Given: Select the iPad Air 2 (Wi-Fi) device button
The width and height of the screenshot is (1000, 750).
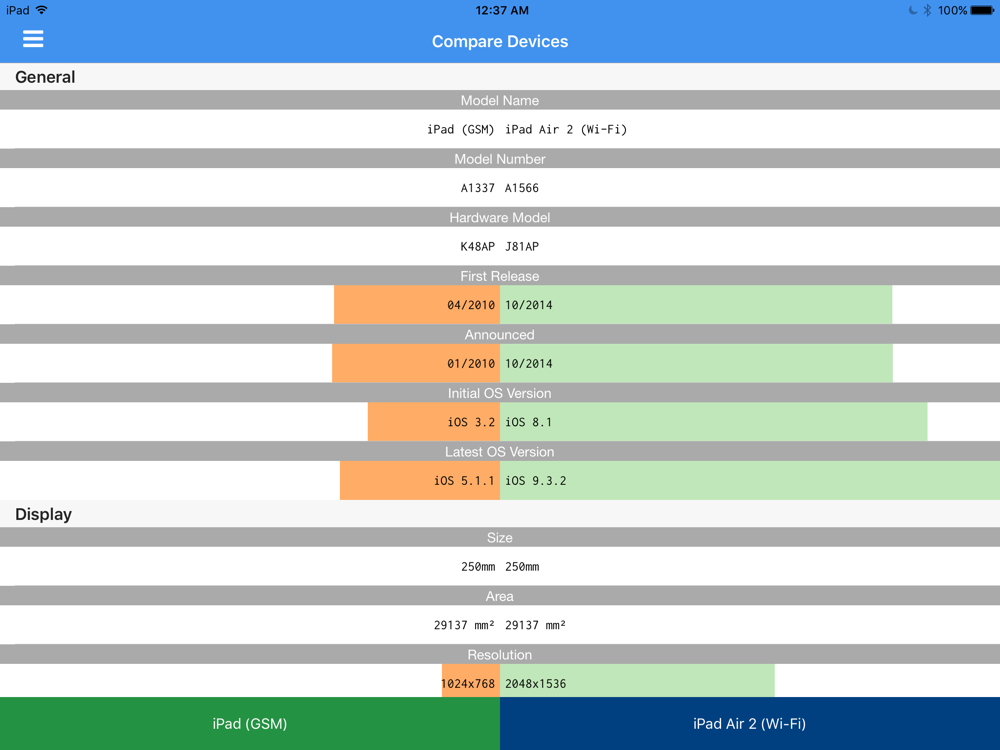Looking at the screenshot, I should [x=750, y=723].
